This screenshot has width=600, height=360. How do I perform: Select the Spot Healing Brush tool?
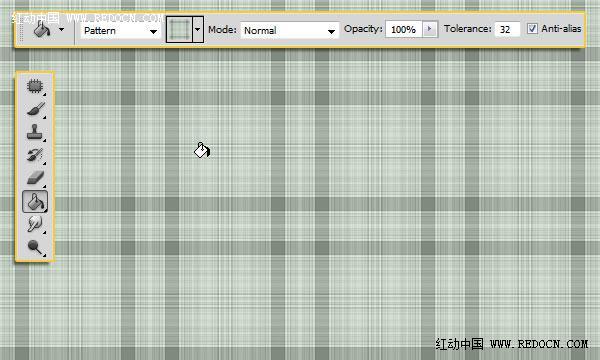pos(35,86)
